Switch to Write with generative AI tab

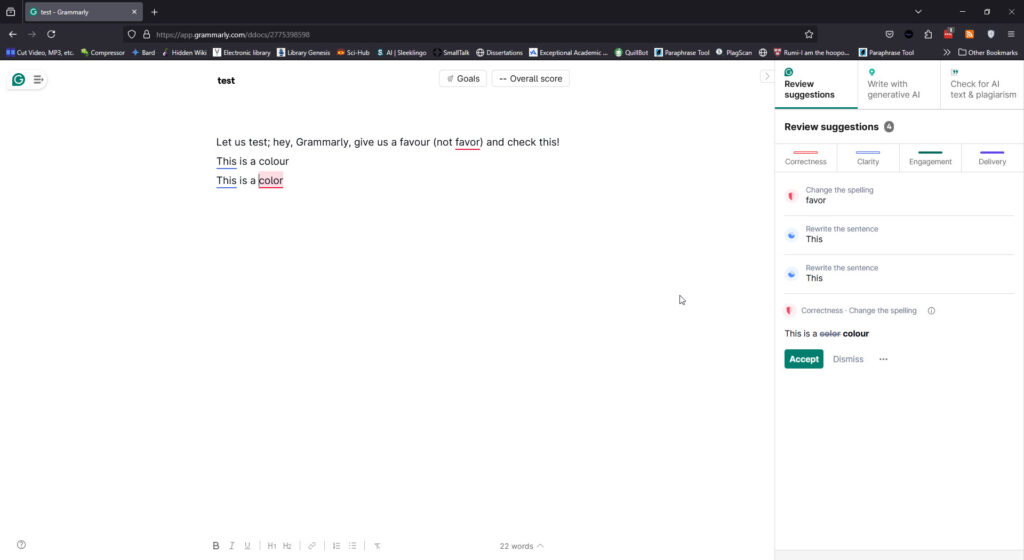(899, 84)
